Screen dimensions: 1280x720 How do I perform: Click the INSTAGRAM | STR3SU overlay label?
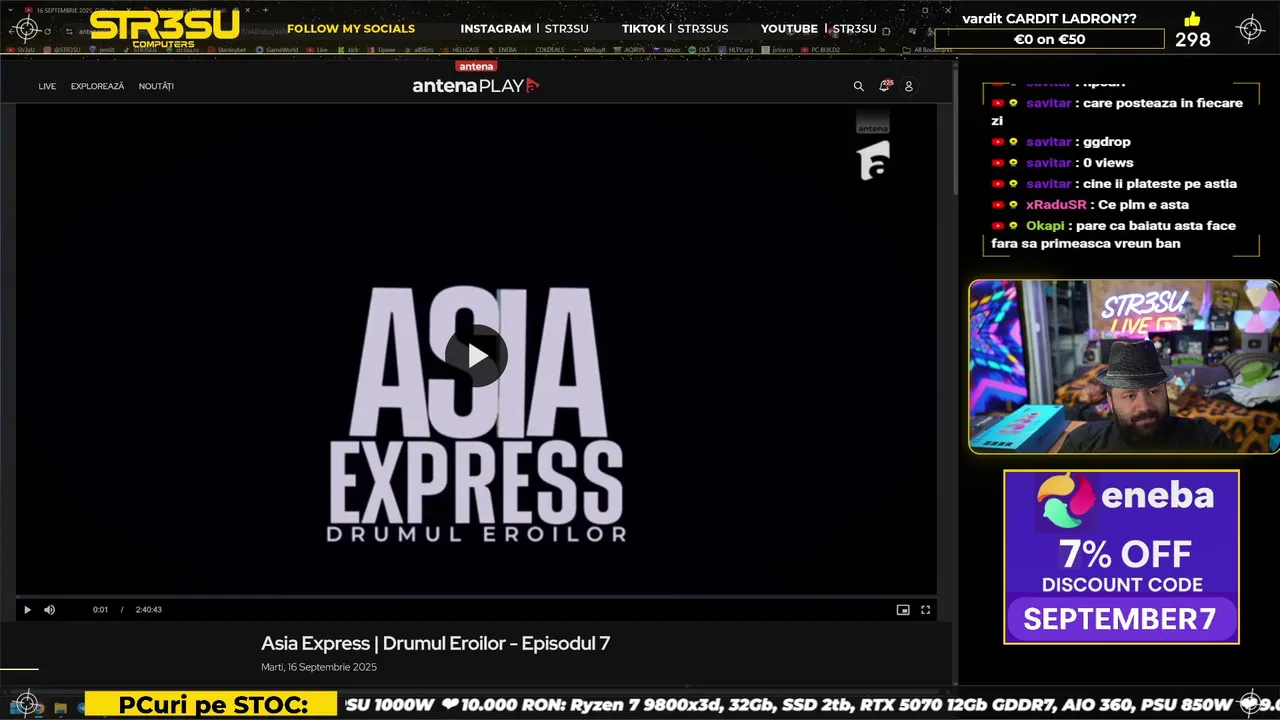[x=524, y=29]
